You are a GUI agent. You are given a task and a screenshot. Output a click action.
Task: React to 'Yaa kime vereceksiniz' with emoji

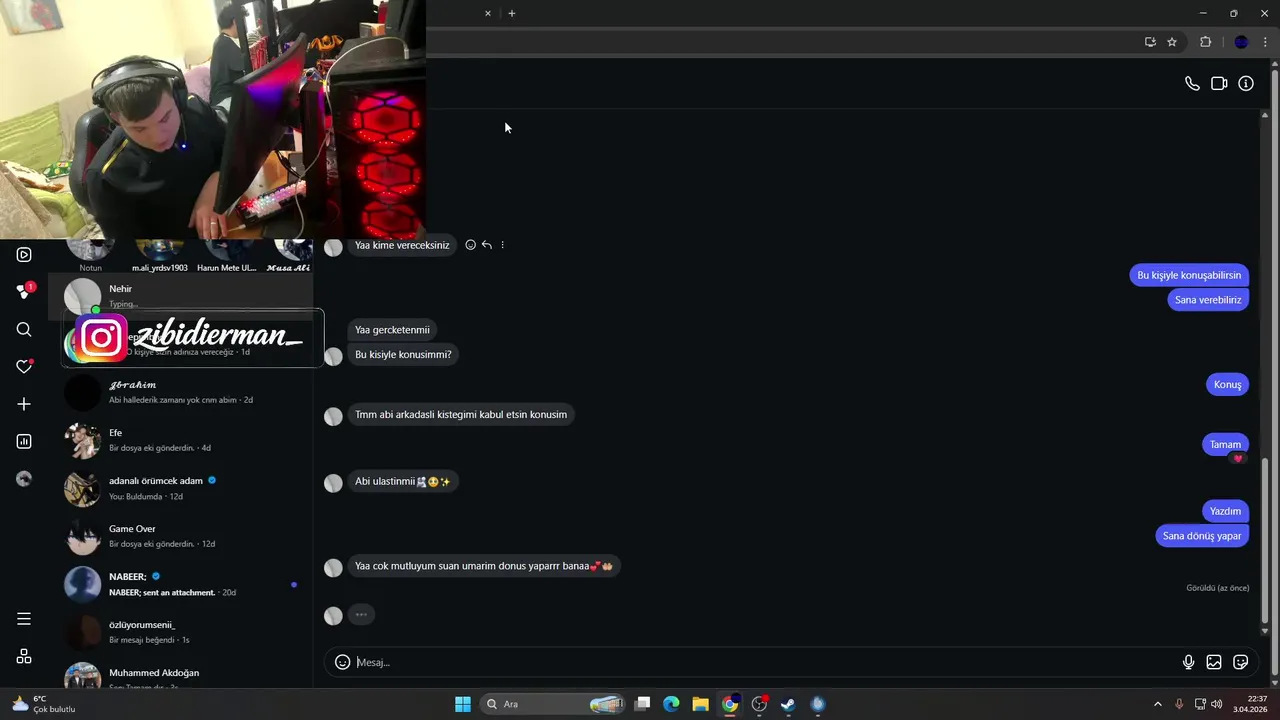(470, 245)
